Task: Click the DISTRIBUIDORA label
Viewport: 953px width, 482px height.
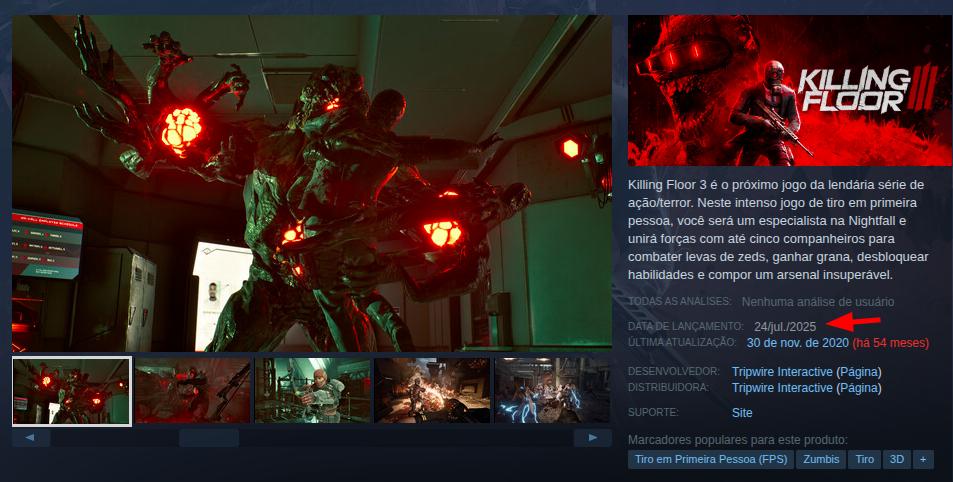Action: 668,388
